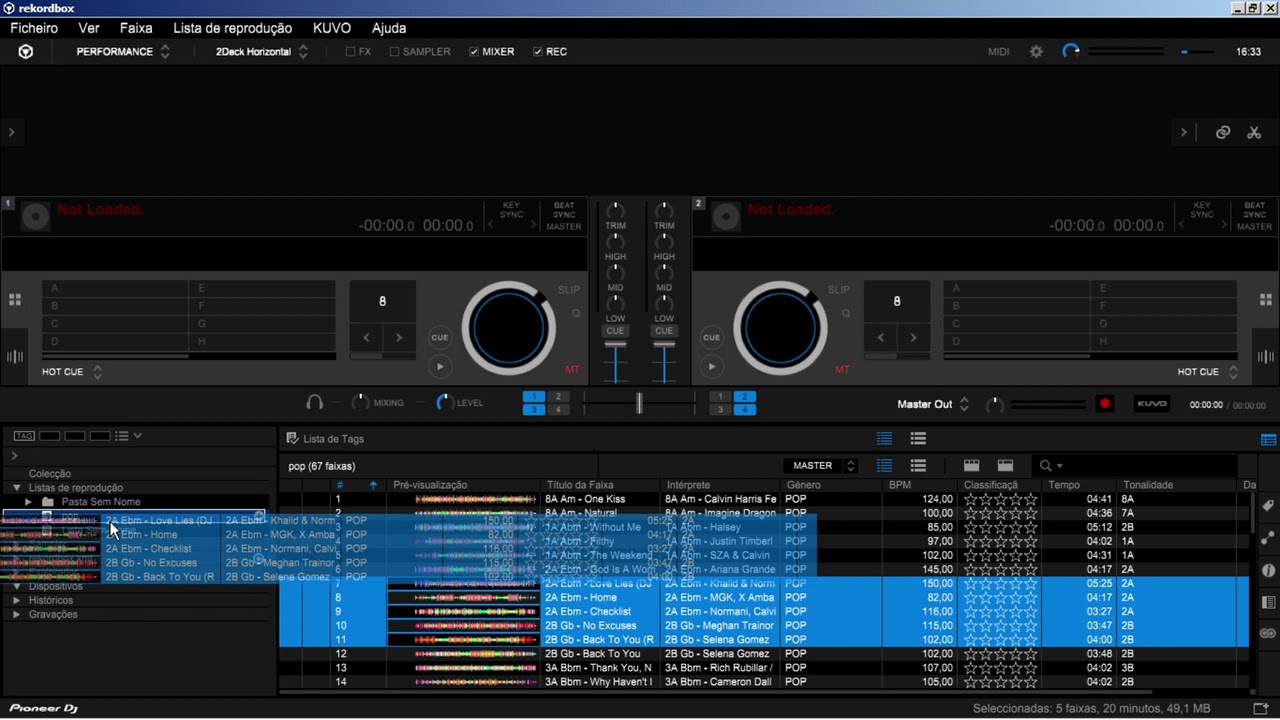Open the 2Deck Horizontal layout dropdown
The width and height of the screenshot is (1280, 720).
click(x=262, y=52)
